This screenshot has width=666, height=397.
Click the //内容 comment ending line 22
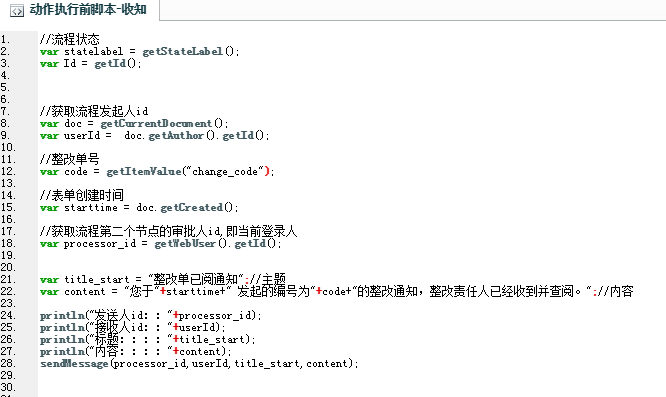pyautogui.click(x=616, y=292)
